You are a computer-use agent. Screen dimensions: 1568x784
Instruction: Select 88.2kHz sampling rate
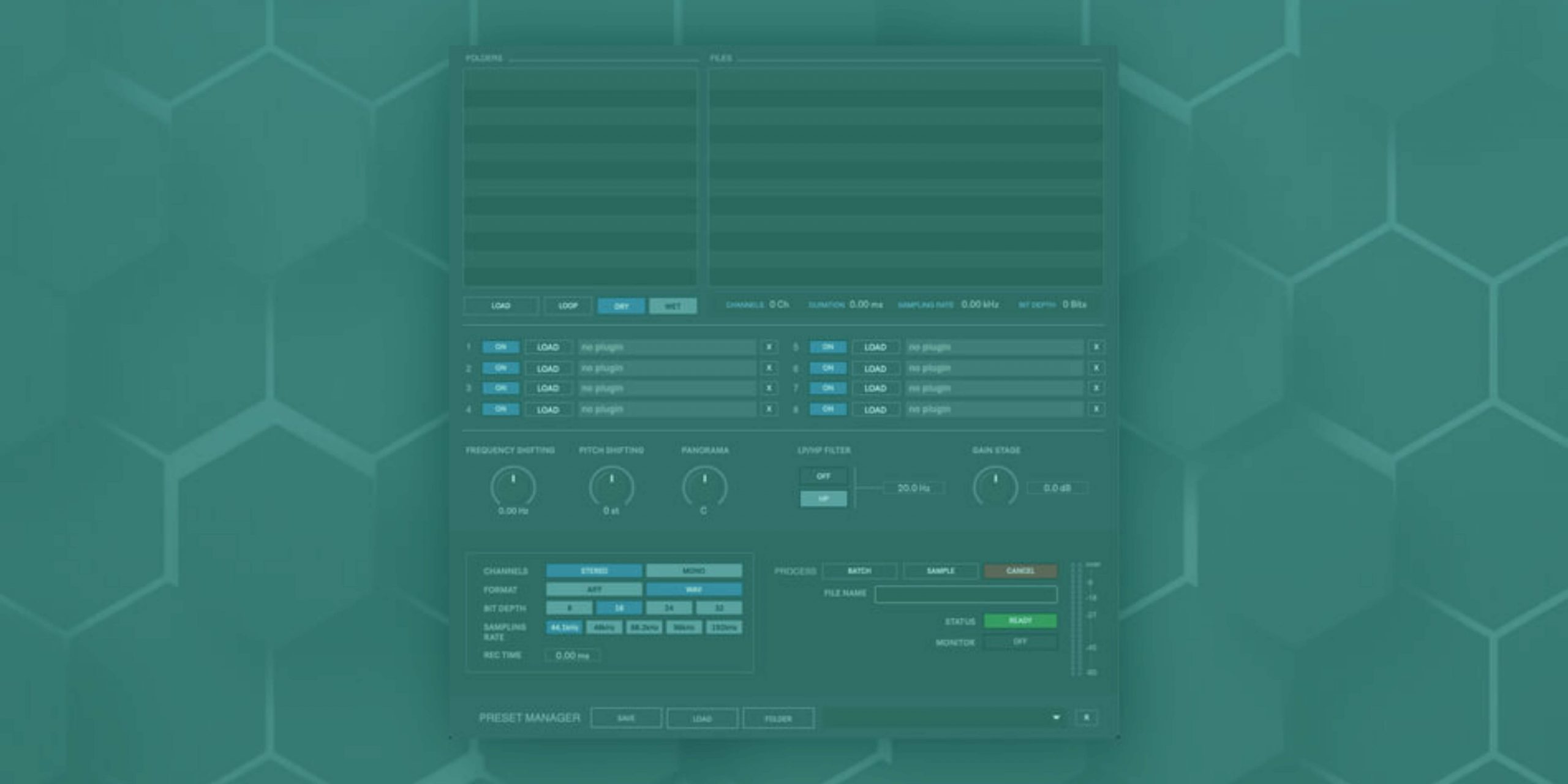pyautogui.click(x=644, y=627)
